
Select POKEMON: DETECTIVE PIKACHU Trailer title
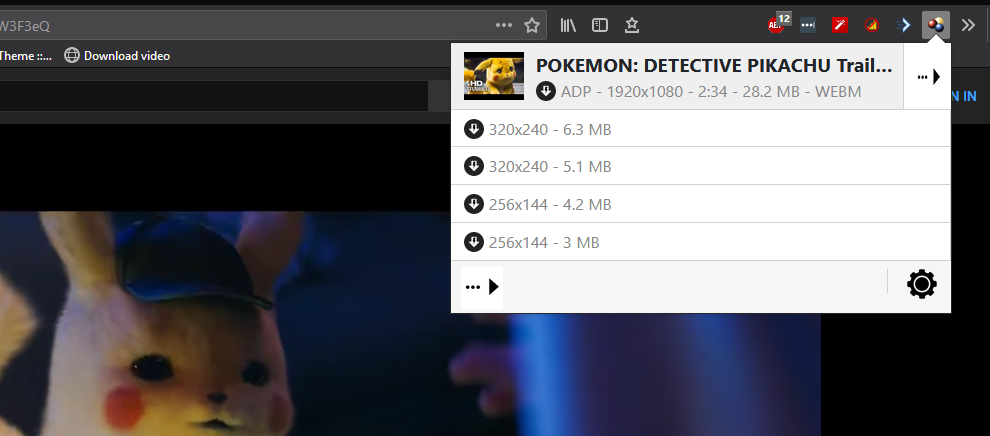coord(714,65)
